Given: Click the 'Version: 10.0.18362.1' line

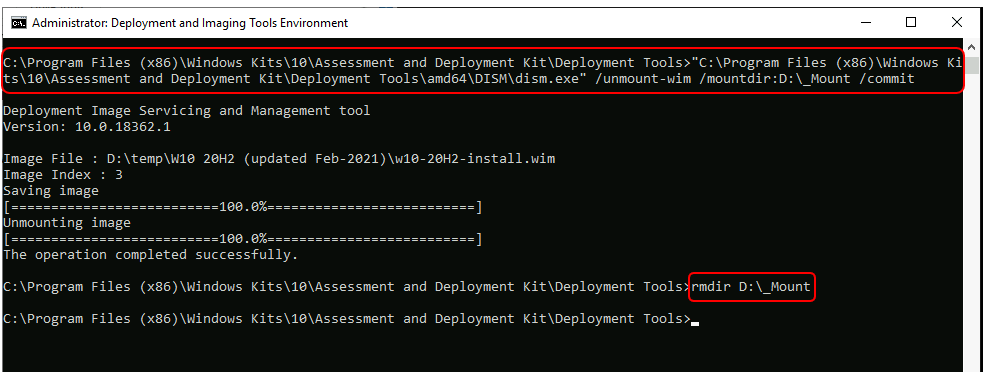Looking at the screenshot, I should [x=87, y=127].
